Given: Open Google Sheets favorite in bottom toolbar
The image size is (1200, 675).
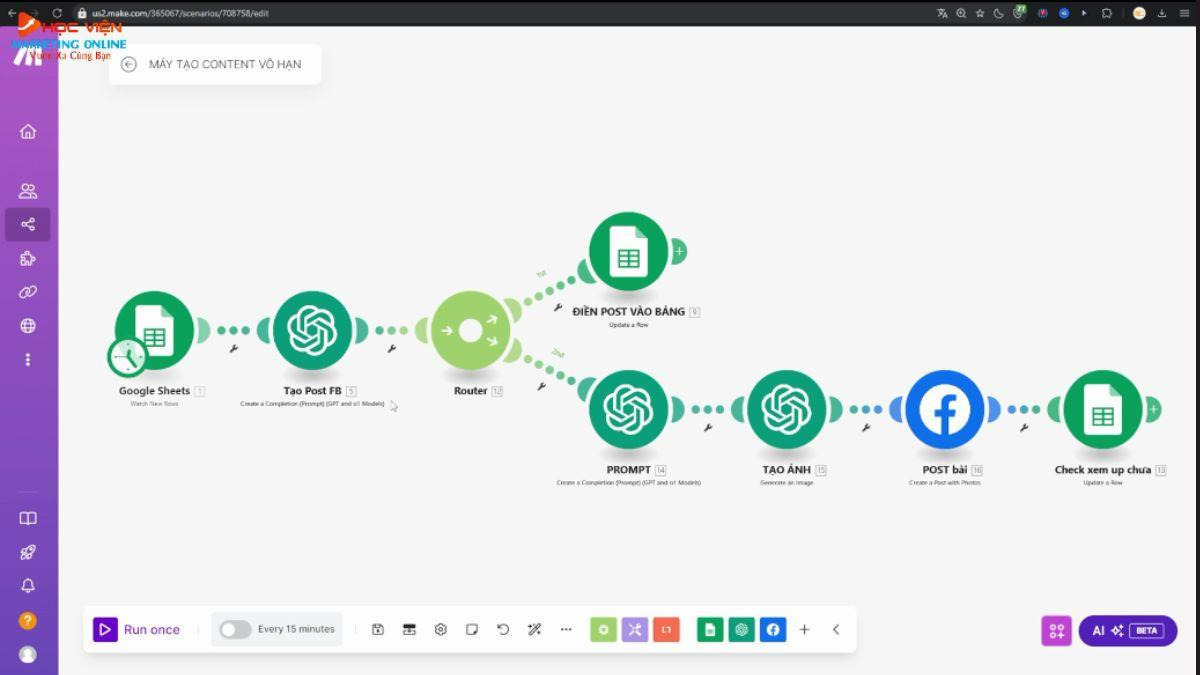Looking at the screenshot, I should (x=710, y=629).
